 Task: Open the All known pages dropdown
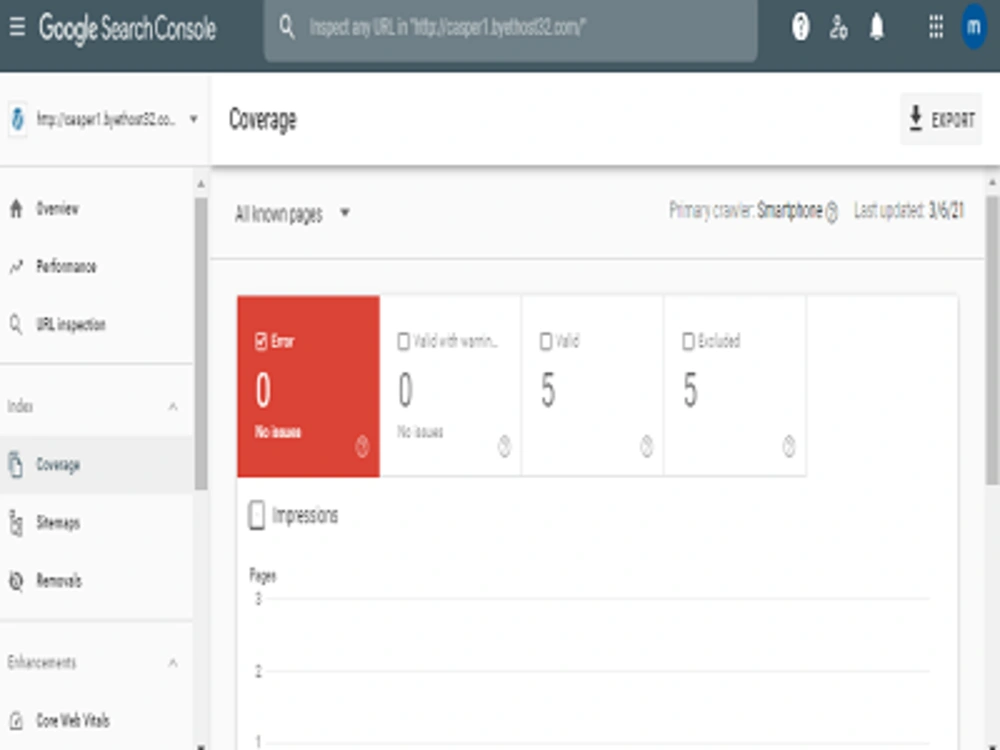(293, 214)
